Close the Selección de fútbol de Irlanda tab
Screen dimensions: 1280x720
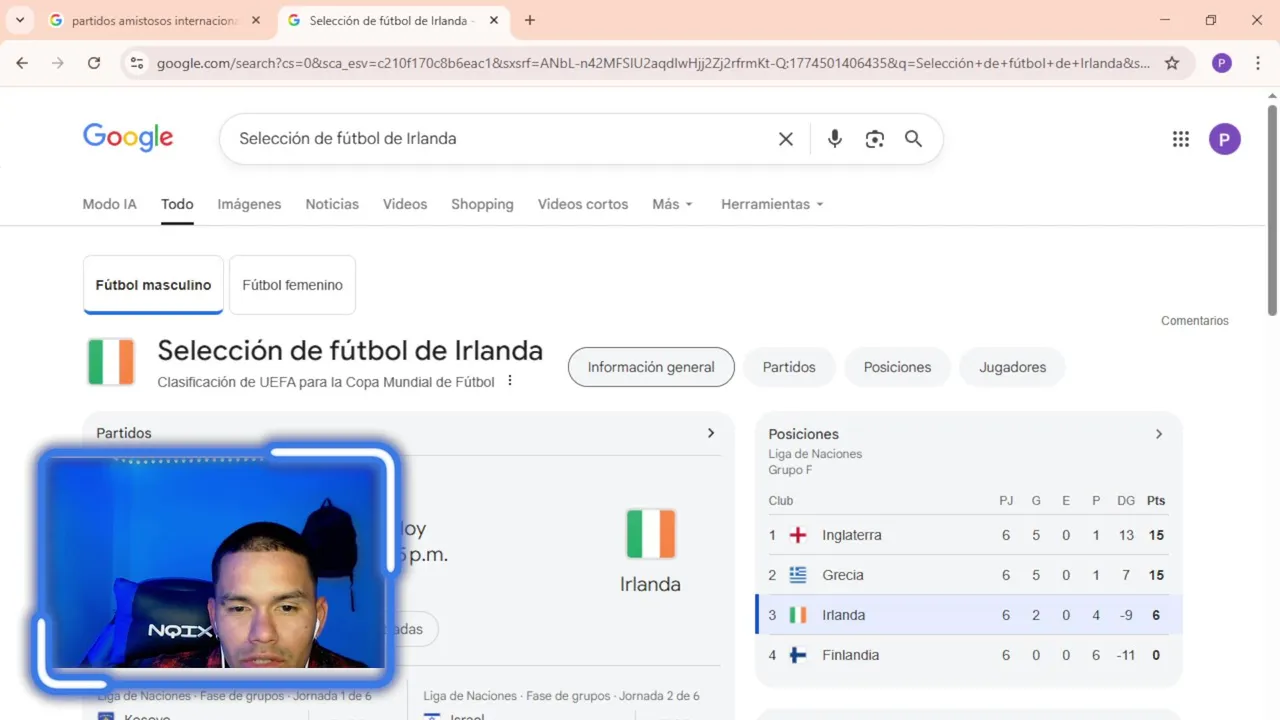coord(494,20)
